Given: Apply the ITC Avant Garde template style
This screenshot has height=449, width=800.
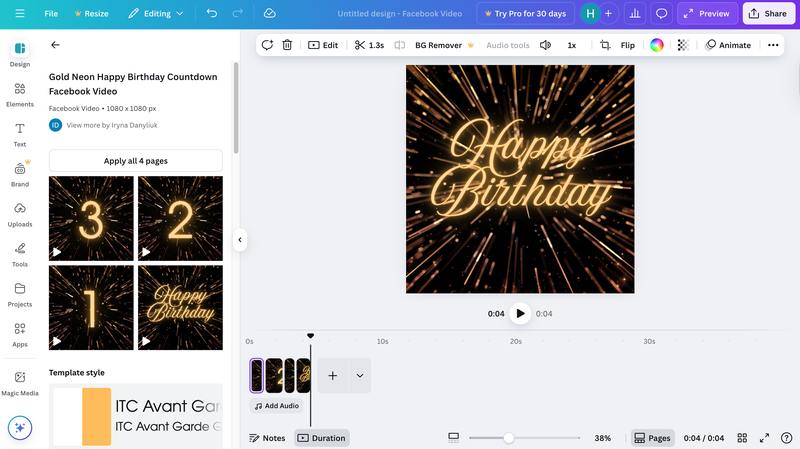Looking at the screenshot, I should pos(136,416).
